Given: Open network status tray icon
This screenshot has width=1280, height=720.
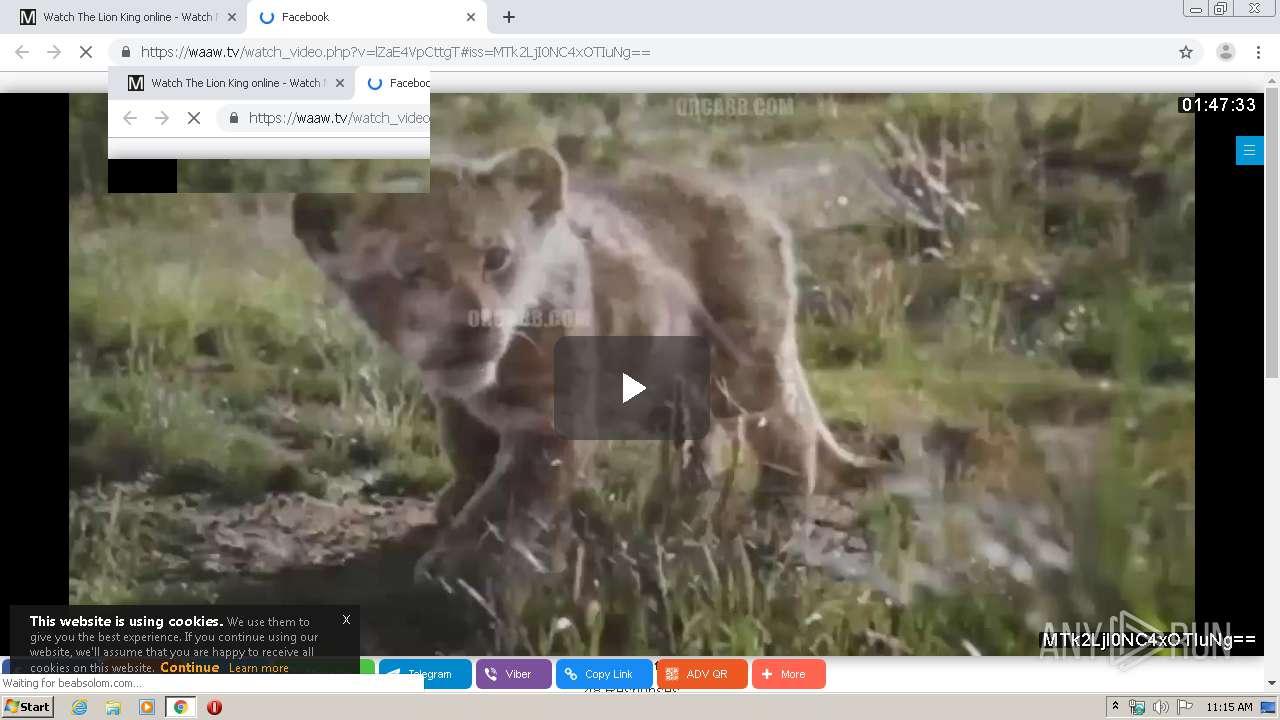Looking at the screenshot, I should (1137, 707).
